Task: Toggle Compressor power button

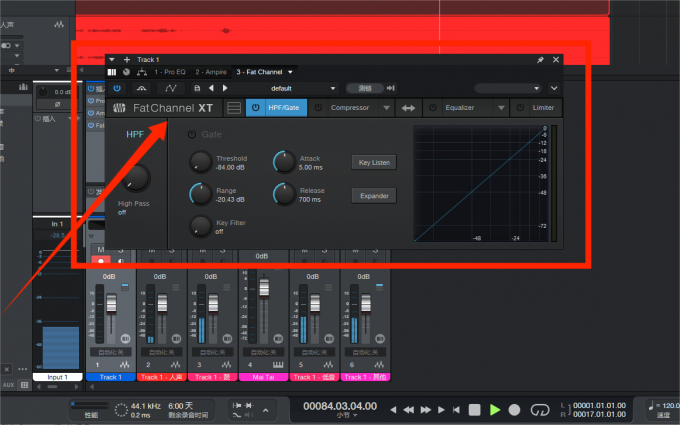Action: tap(318, 108)
